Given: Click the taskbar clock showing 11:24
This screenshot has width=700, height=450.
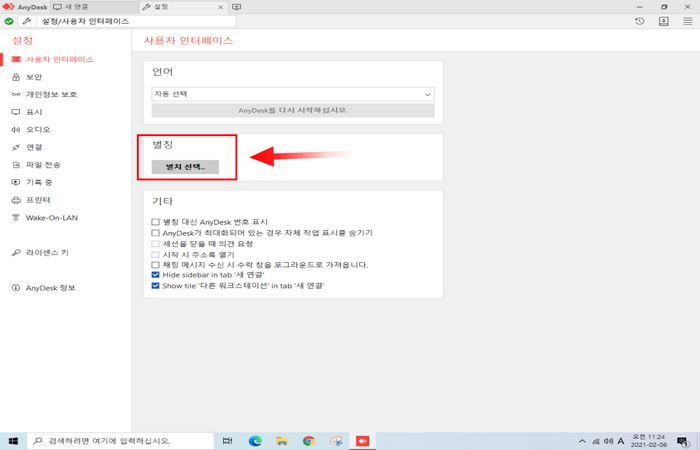Looking at the screenshot, I should [x=649, y=441].
